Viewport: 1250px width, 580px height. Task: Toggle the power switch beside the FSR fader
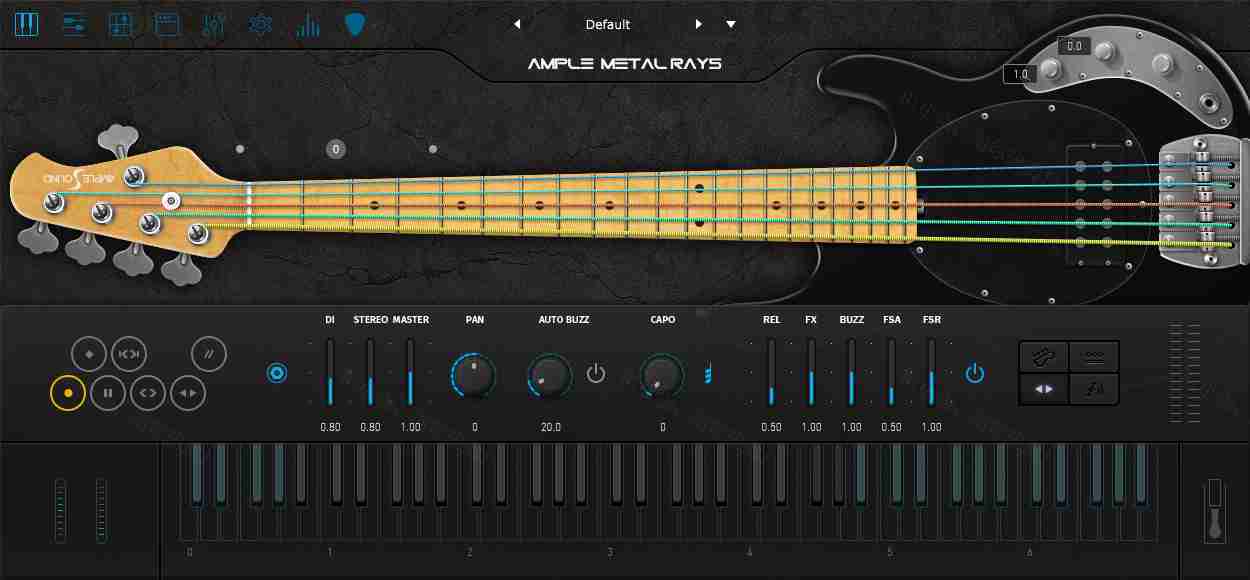pos(974,372)
